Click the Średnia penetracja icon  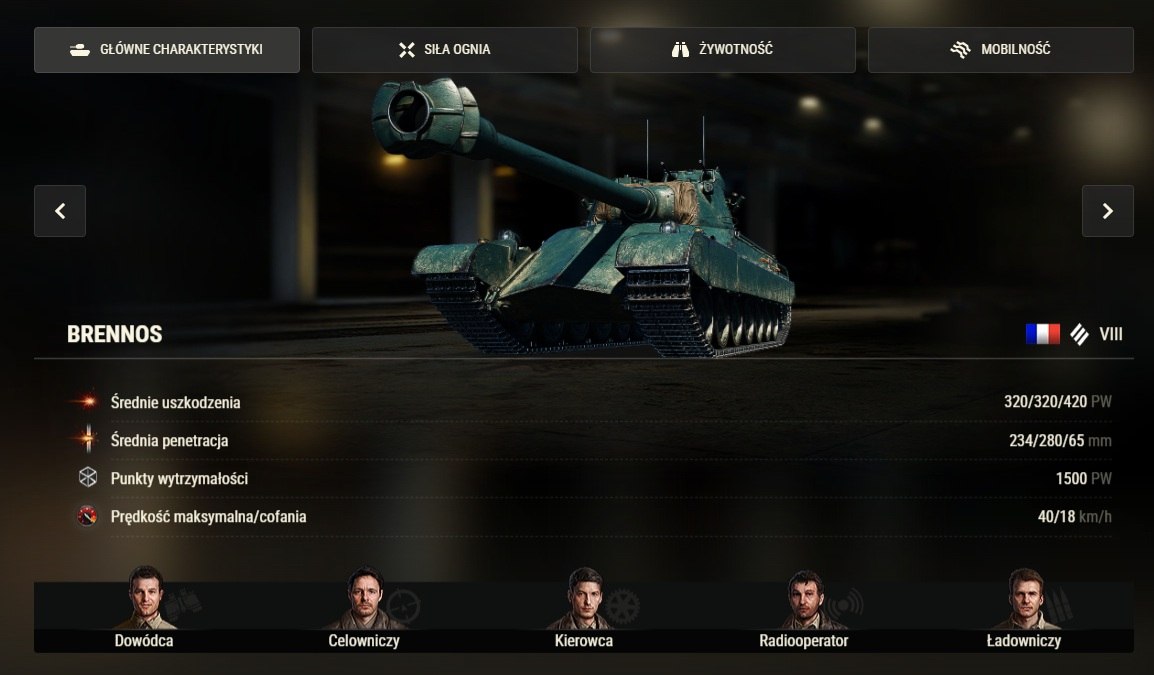point(88,439)
